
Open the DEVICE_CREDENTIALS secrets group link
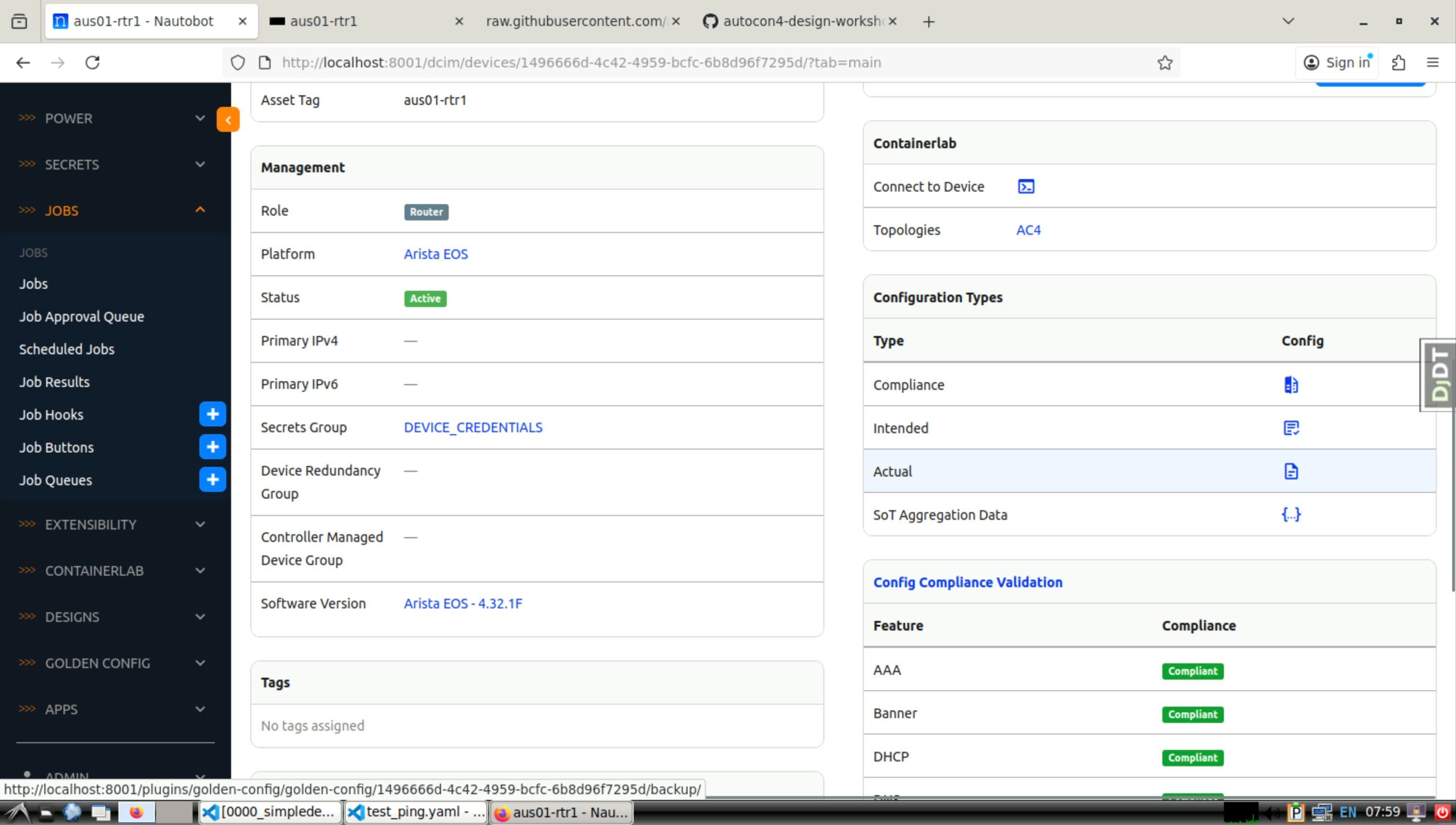(x=473, y=427)
